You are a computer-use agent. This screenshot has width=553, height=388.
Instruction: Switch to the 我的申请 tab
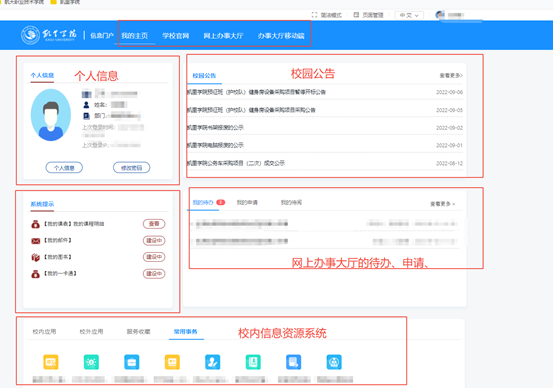[x=247, y=202]
